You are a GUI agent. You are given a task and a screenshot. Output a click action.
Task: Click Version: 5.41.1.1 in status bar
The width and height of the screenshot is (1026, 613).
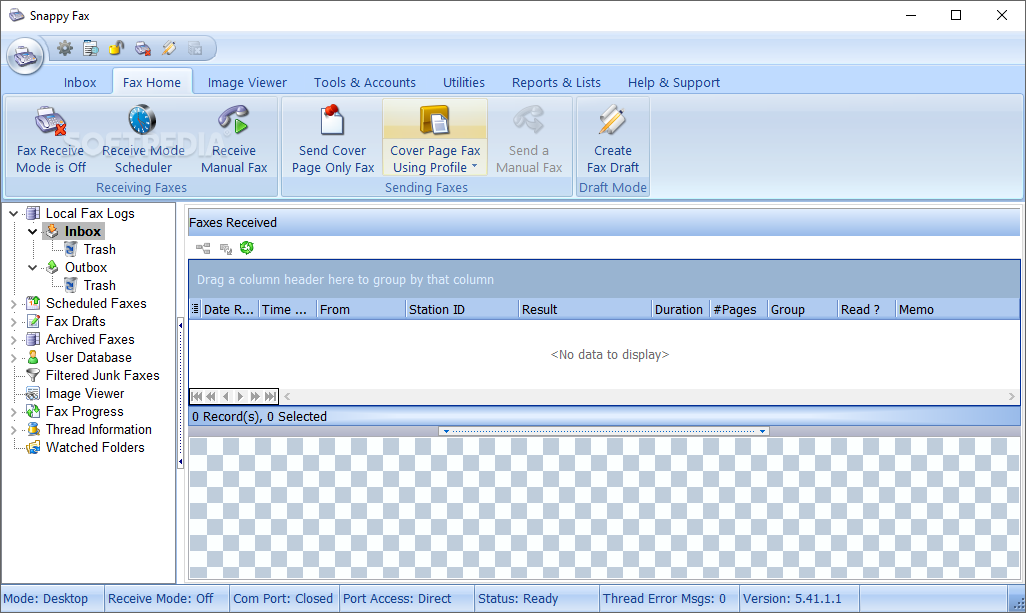click(x=792, y=599)
